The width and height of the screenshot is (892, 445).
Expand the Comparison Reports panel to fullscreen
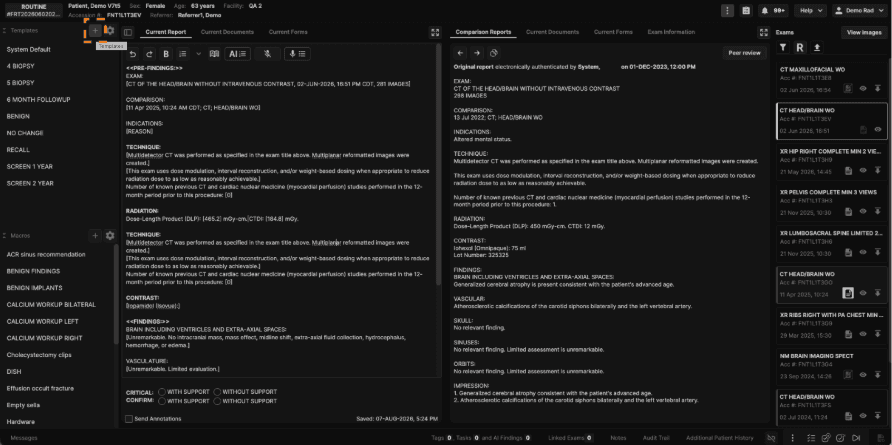(763, 32)
